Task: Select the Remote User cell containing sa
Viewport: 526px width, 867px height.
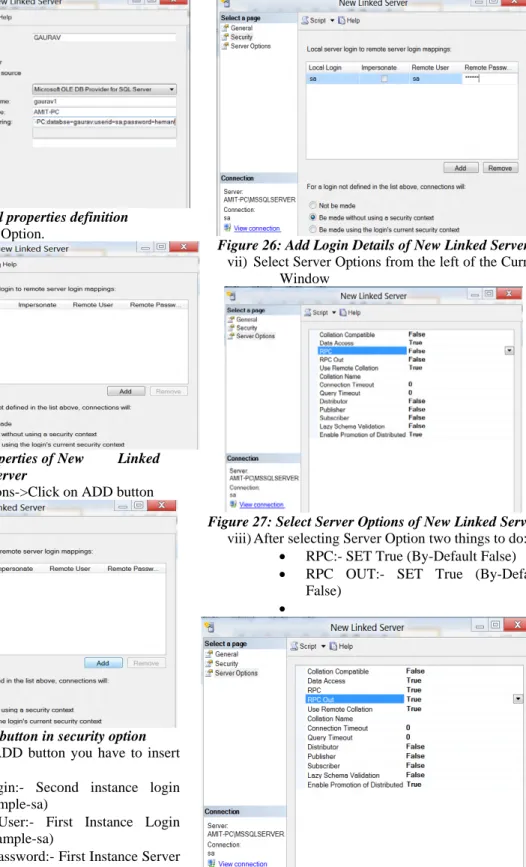Action: click(x=435, y=79)
